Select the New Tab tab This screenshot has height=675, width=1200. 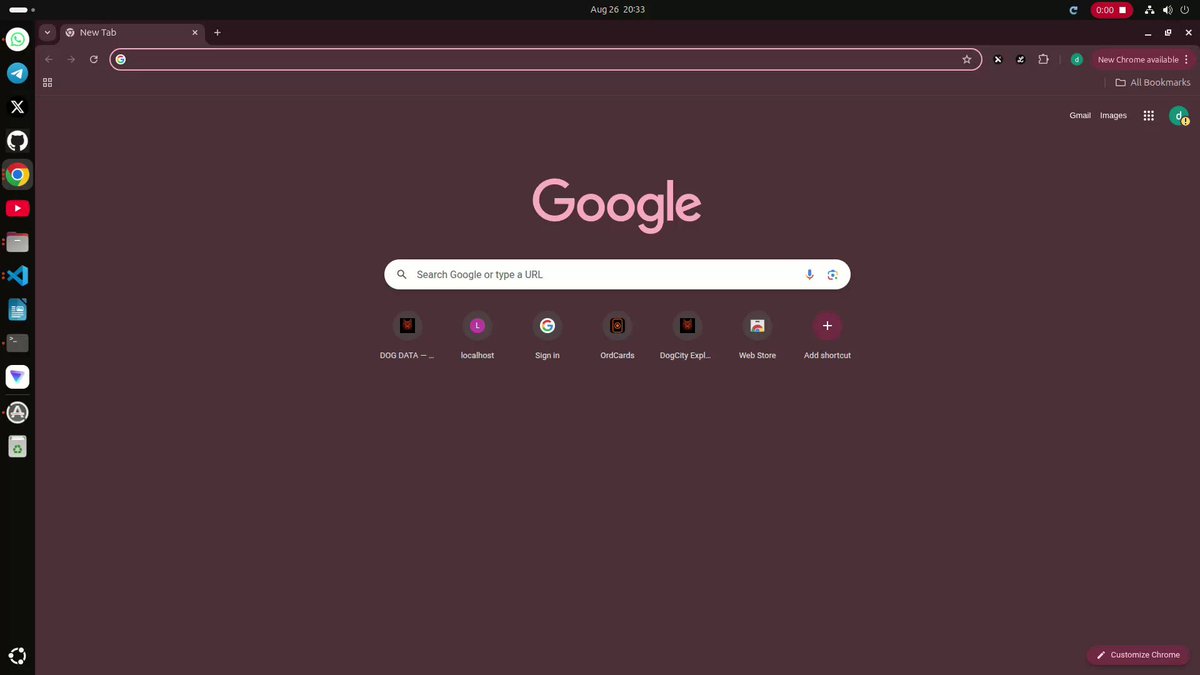pyautogui.click(x=130, y=32)
